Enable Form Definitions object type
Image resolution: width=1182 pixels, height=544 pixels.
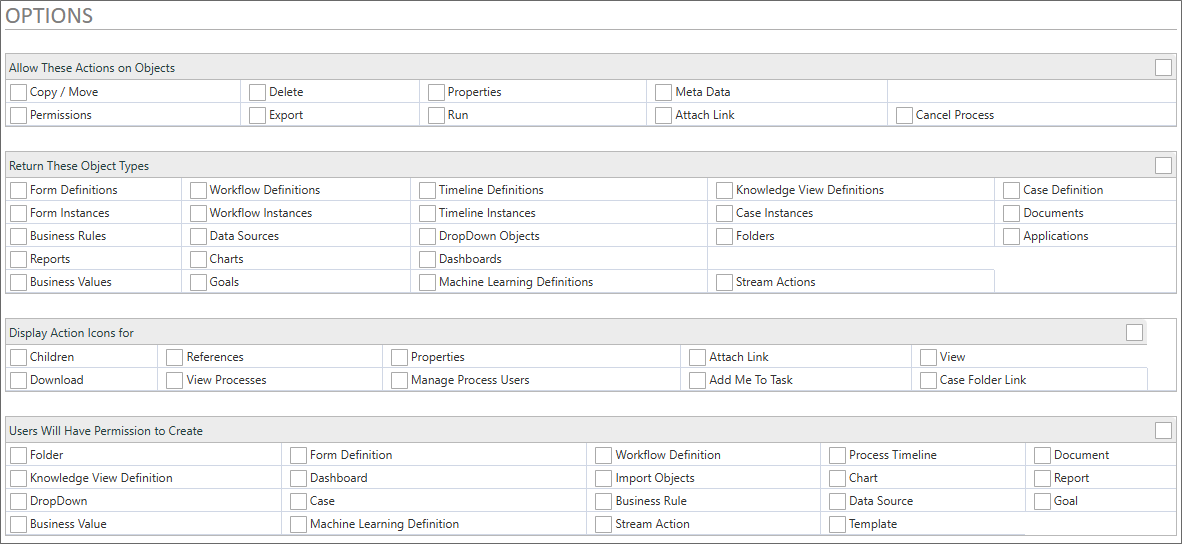coord(19,190)
